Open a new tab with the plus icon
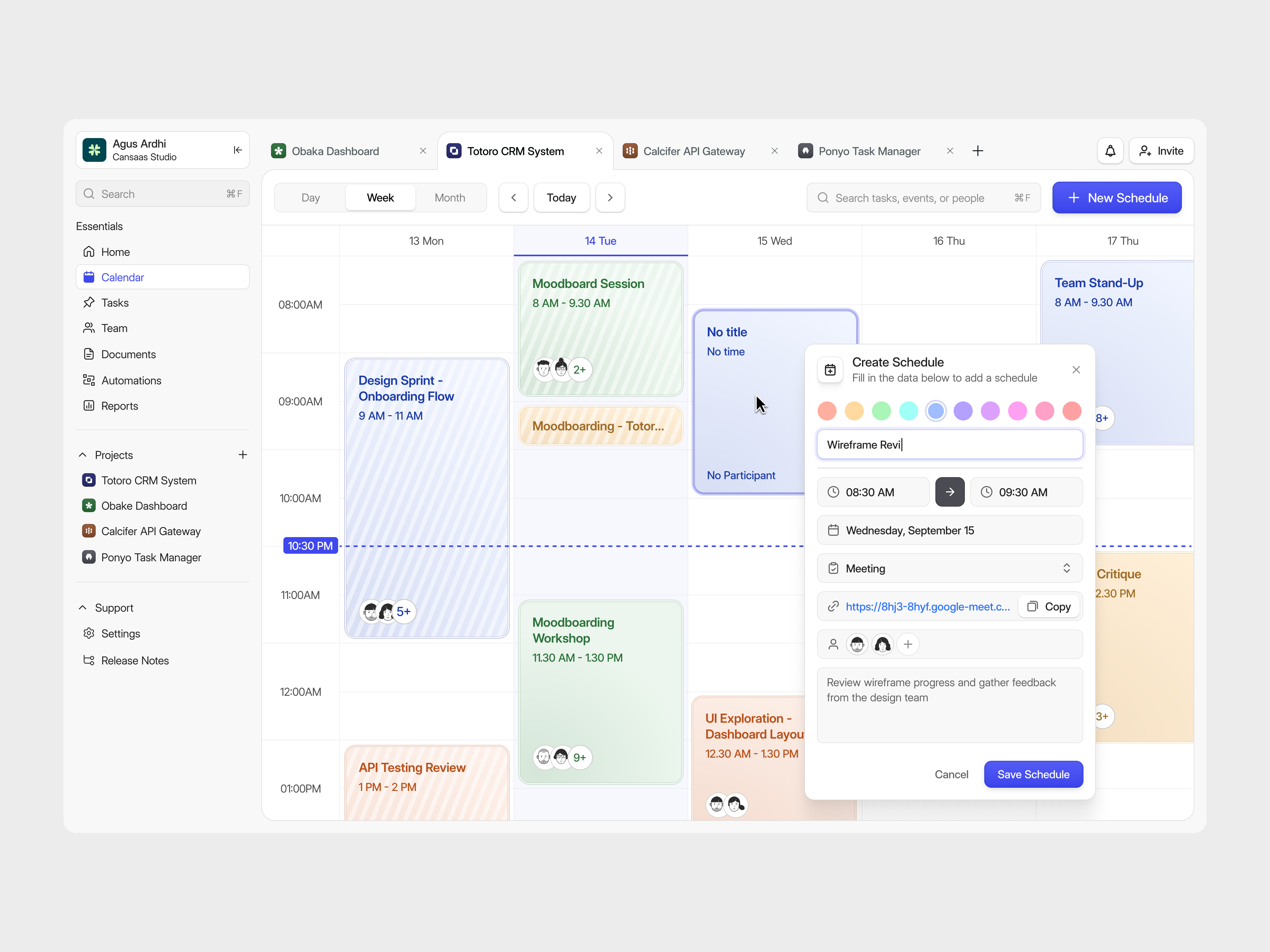Screen dimensions: 1270x952 pyautogui.click(x=978, y=150)
